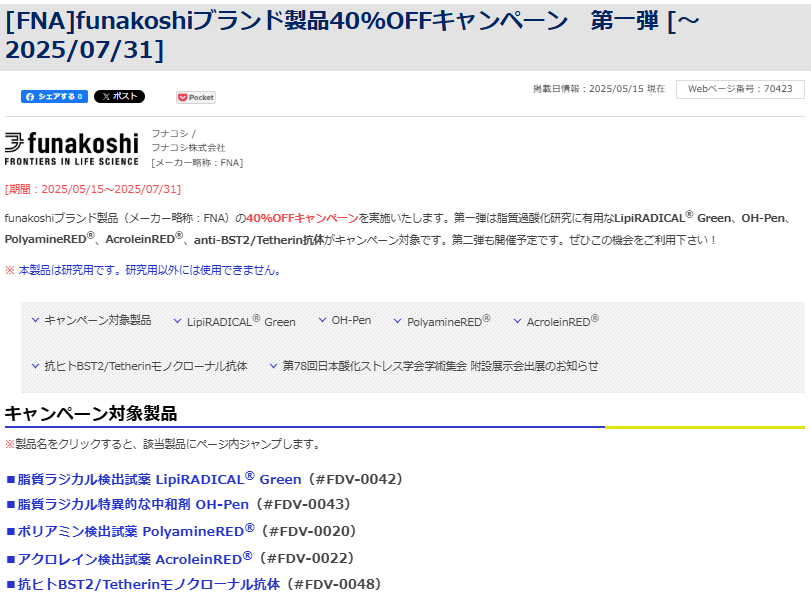The height and width of the screenshot is (613, 811).
Task: Open 抗ヒトBST2/Tetherinモノクローナル抗体 product link
Action: pos(148,584)
